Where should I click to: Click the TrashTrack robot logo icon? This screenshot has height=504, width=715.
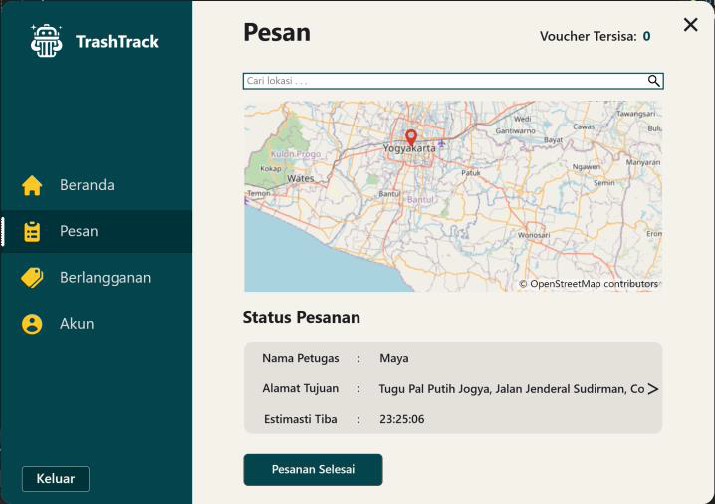click(46, 41)
